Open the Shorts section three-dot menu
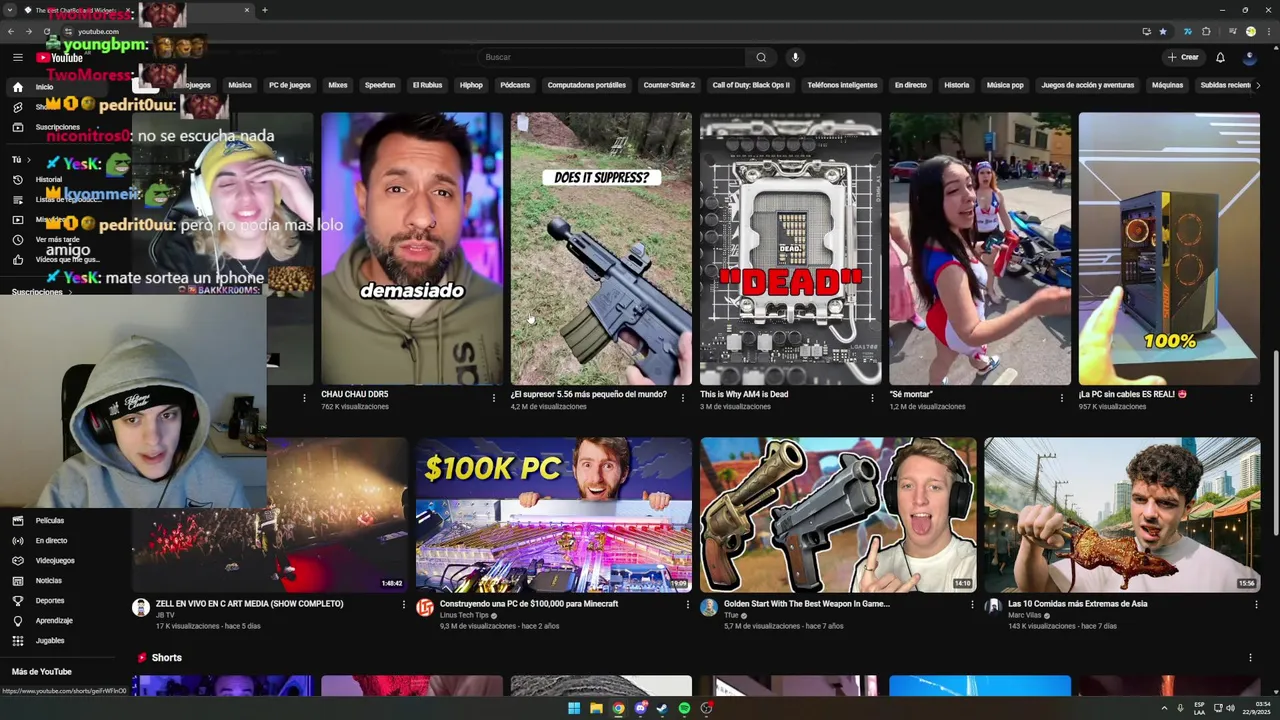This screenshot has width=1280, height=720. tap(1250, 657)
